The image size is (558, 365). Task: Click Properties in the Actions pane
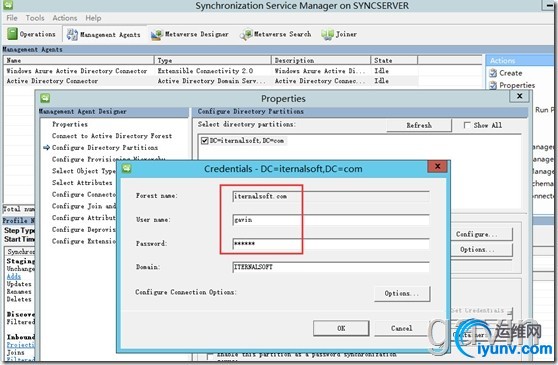pos(517,85)
